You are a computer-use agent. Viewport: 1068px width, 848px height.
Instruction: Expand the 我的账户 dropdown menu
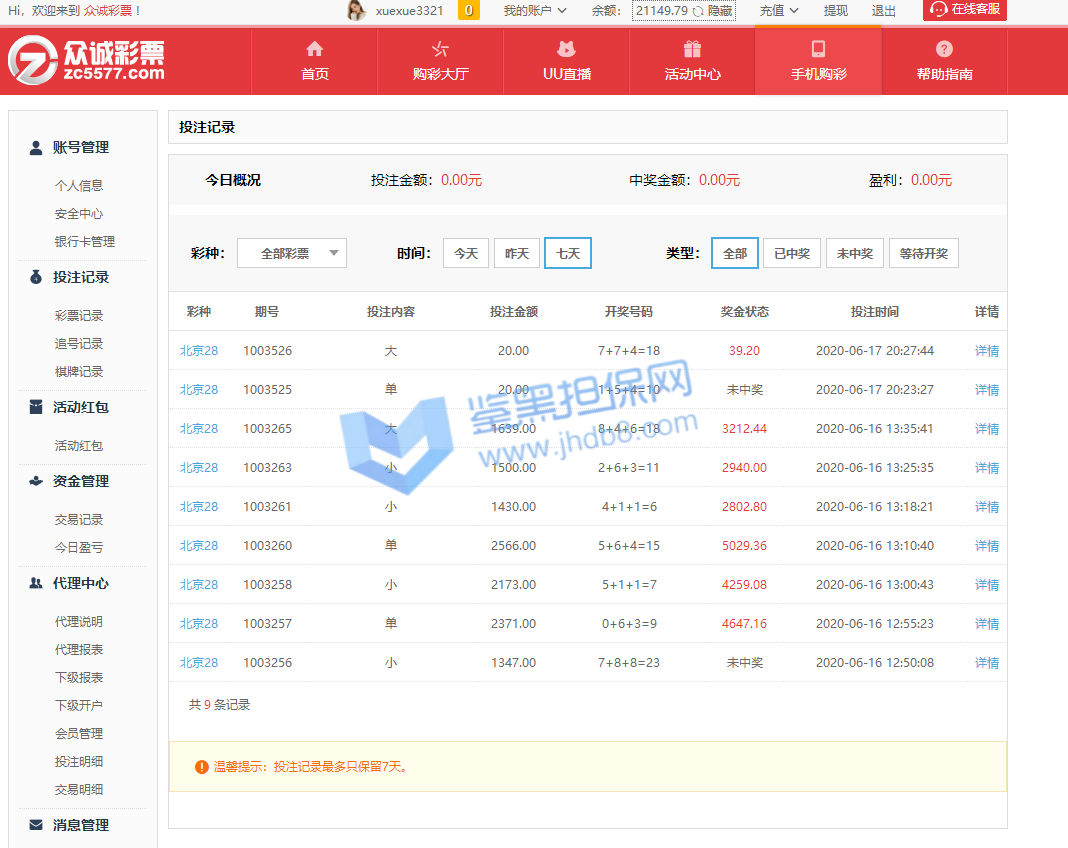point(535,11)
